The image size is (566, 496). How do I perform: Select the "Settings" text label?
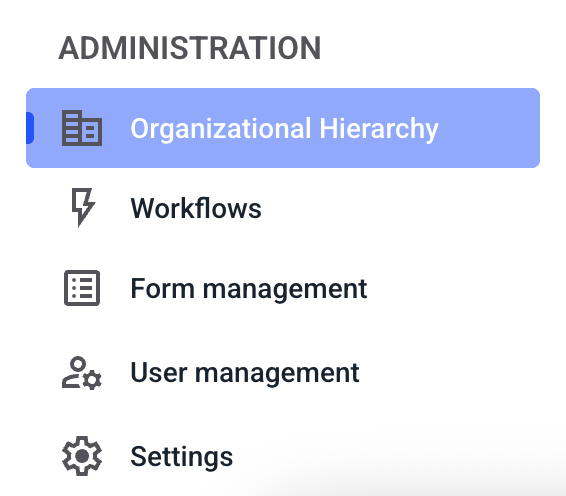(x=182, y=457)
